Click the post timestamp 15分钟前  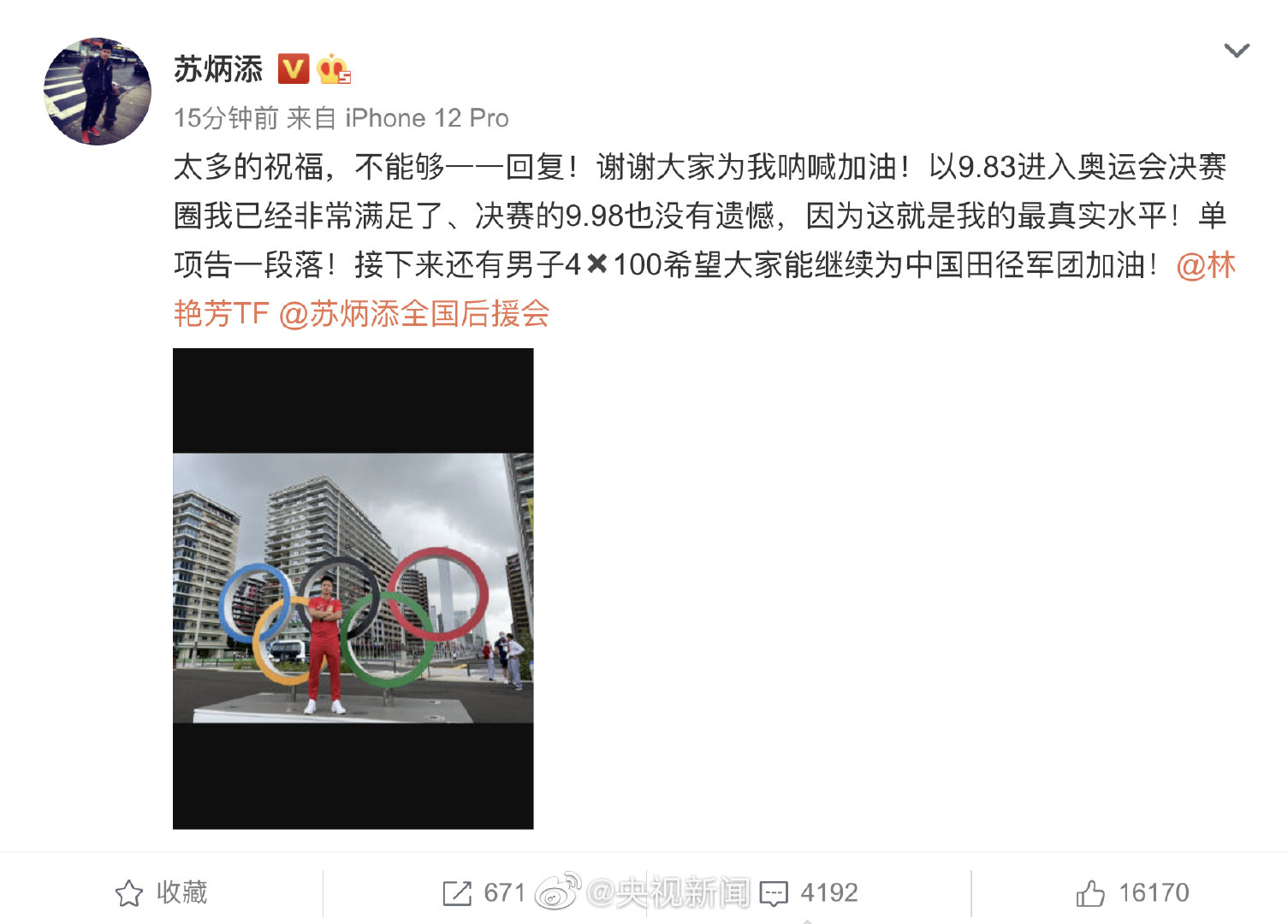coord(226,118)
